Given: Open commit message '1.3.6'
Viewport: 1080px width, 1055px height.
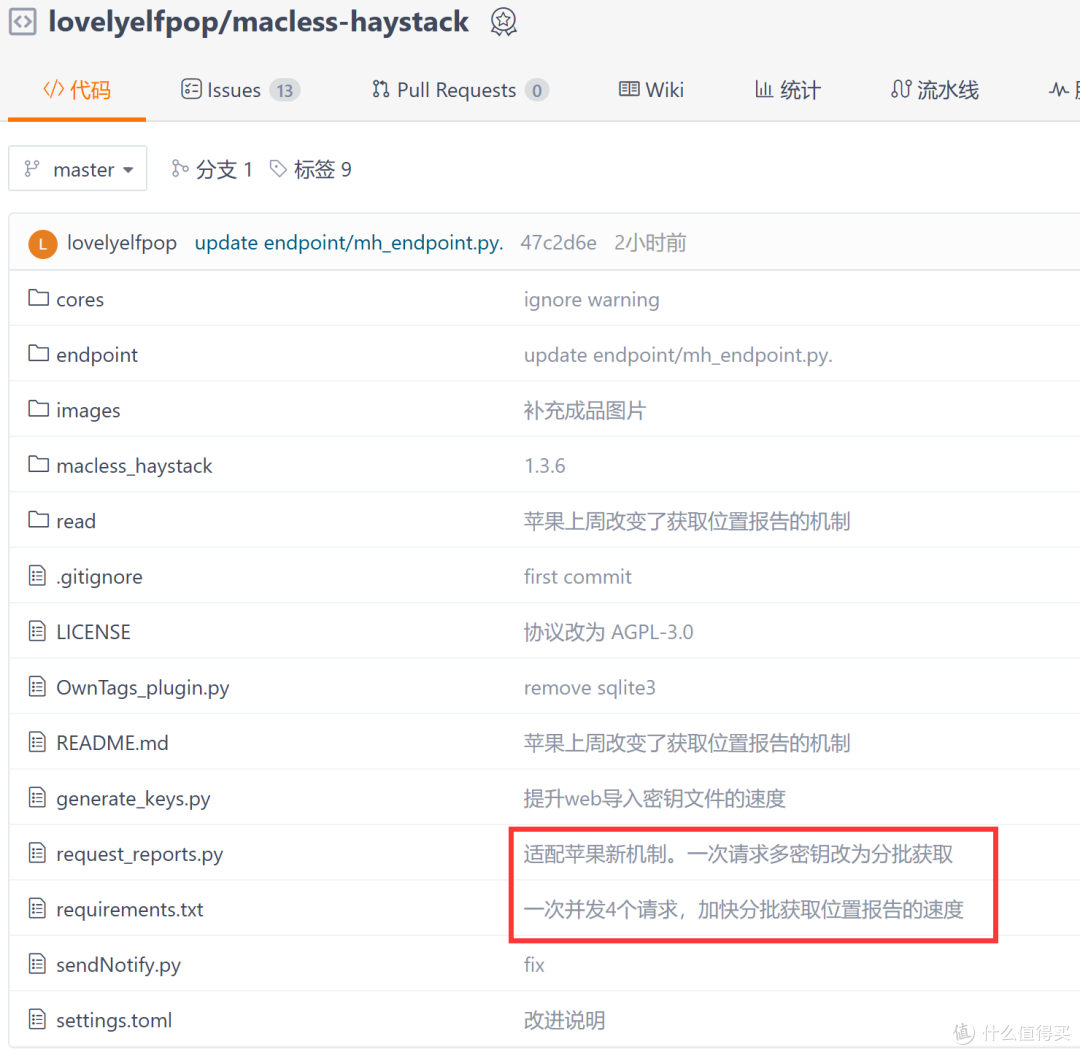Looking at the screenshot, I should click(x=545, y=466).
